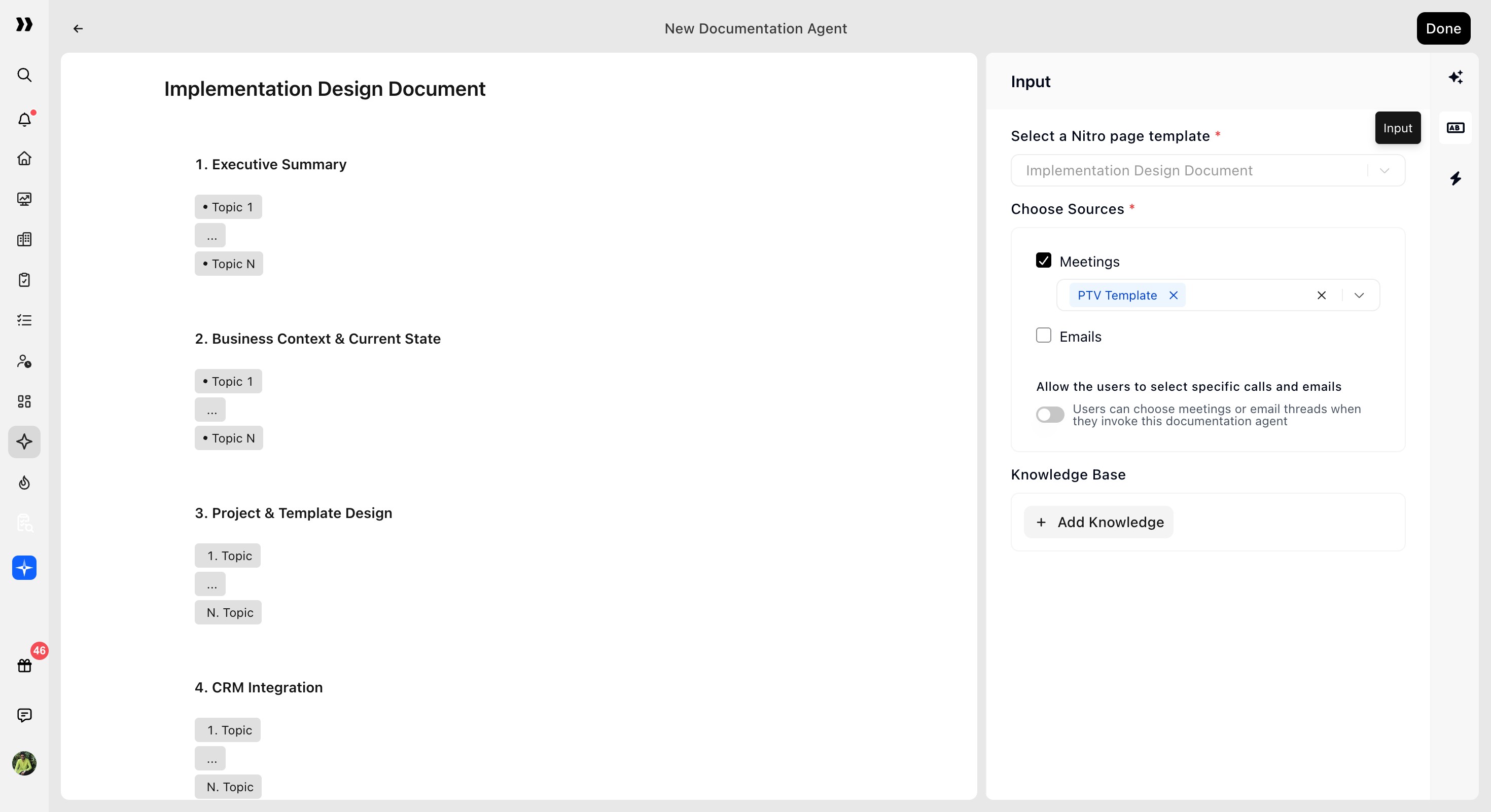1491x812 pixels.
Task: Open the flame icon in sidebar
Action: pyautogui.click(x=24, y=483)
